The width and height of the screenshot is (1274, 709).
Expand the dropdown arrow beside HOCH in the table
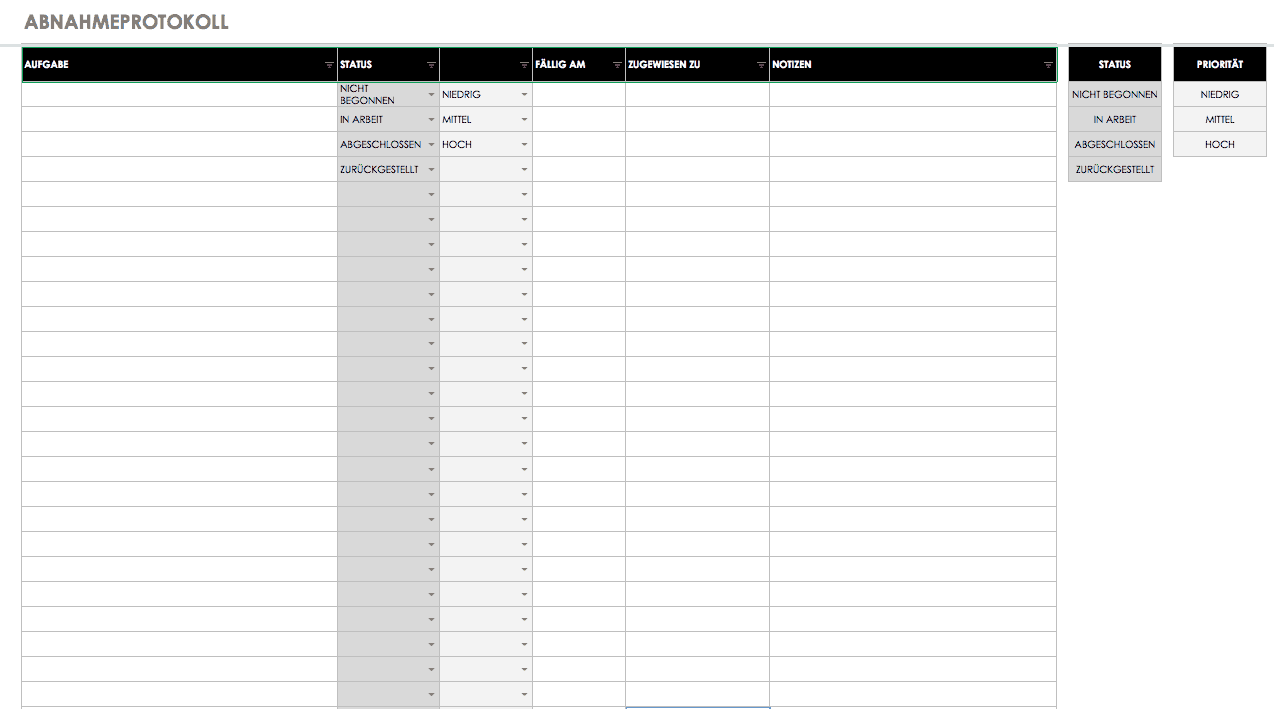524,145
